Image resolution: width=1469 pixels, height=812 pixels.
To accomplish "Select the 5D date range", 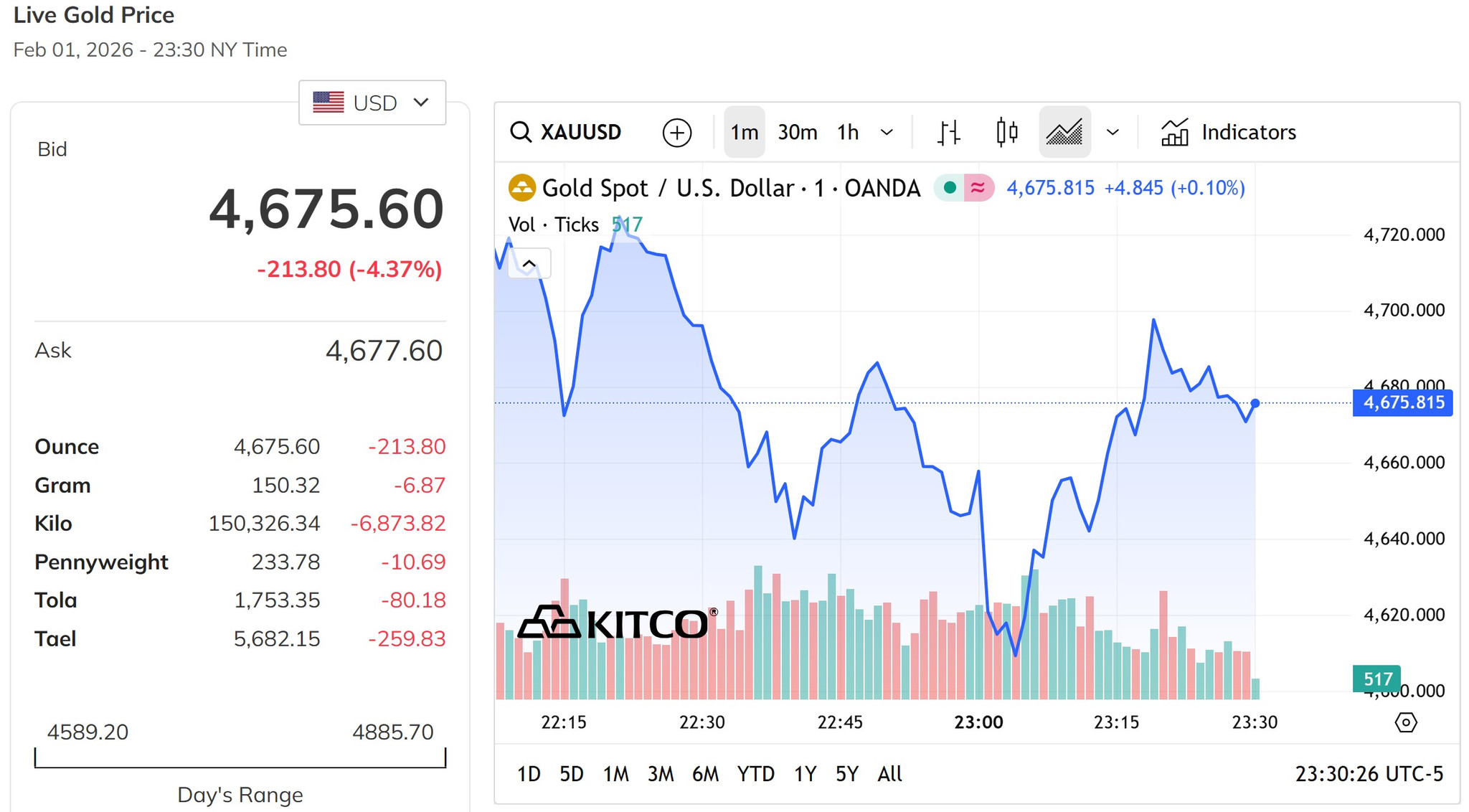I will 571,774.
